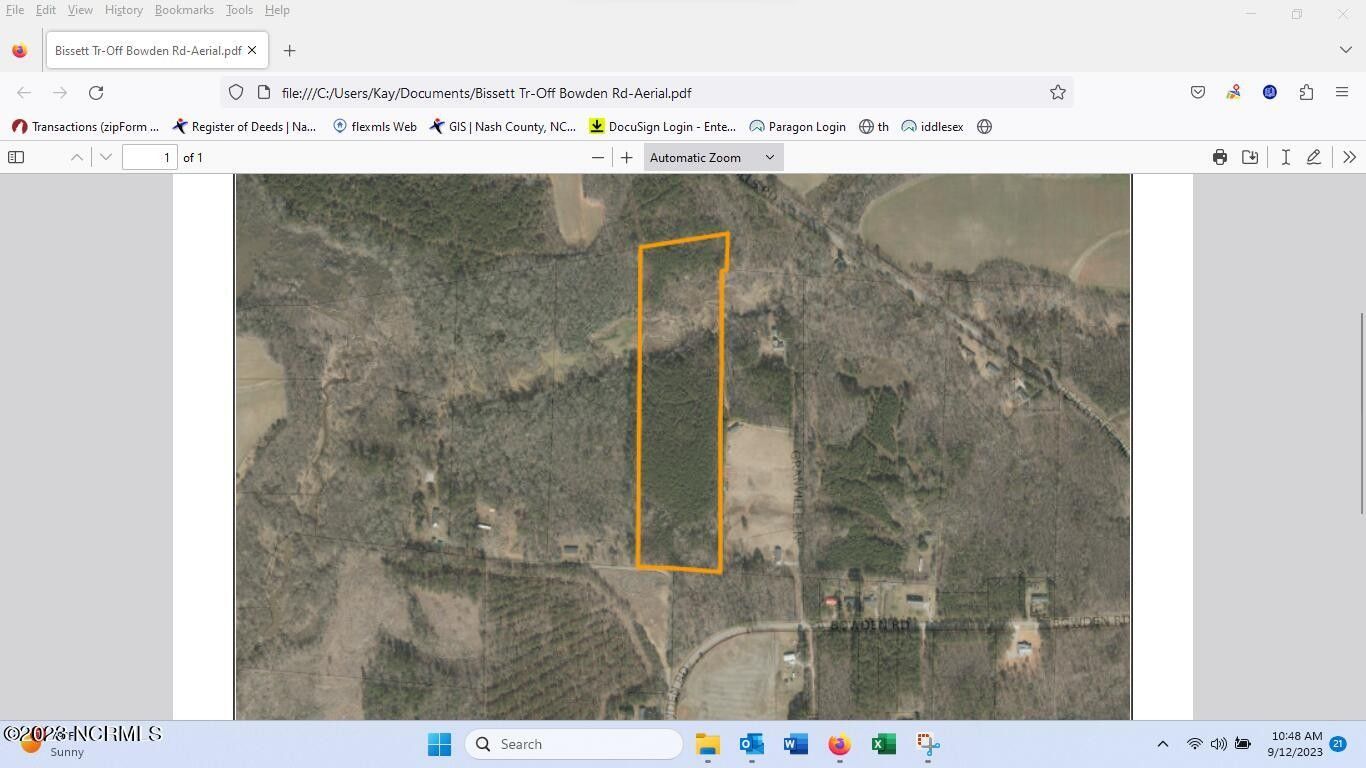
Task: Zoom in using the plus icon
Action: click(626, 157)
